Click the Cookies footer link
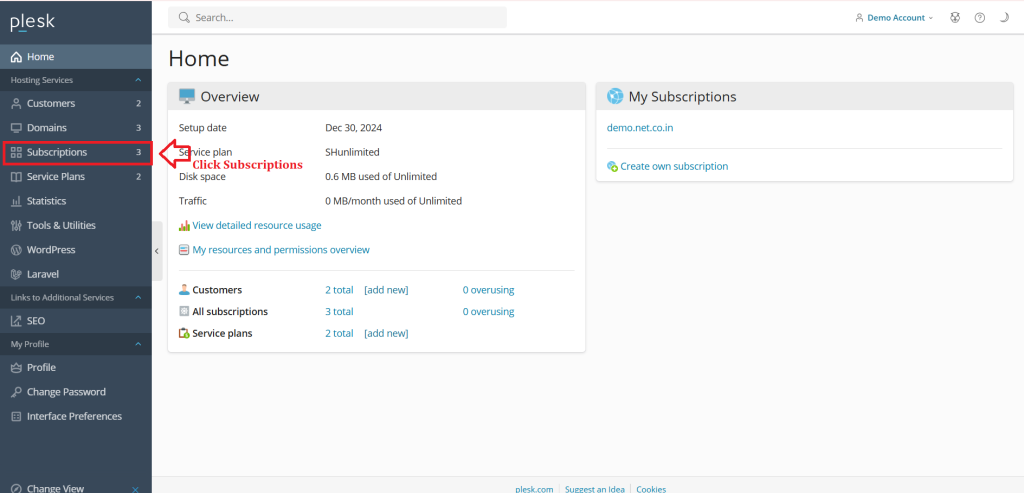 651,489
